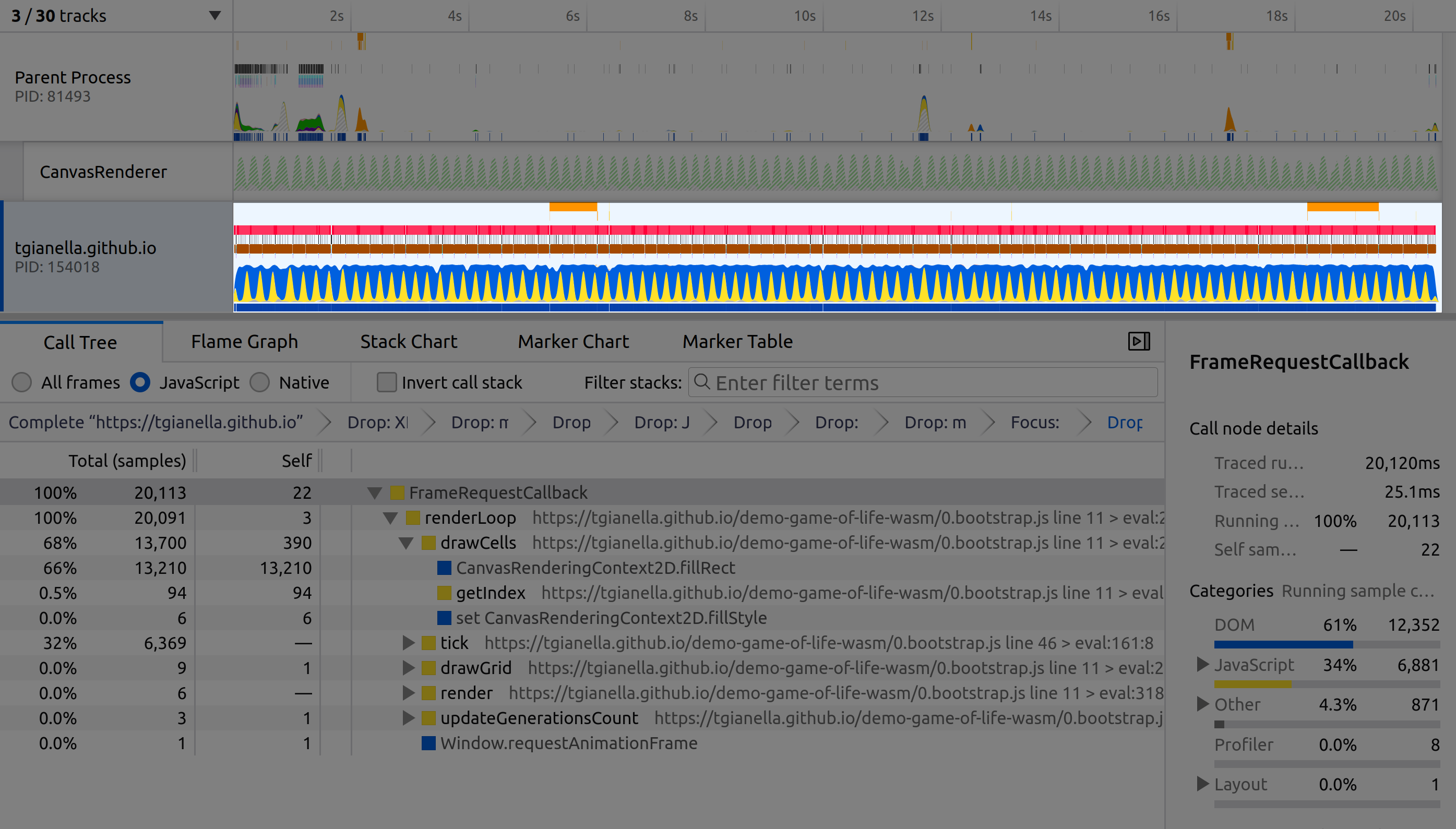Screen dimensions: 1456x829
Task: Switch to the Flame Graph tab
Action: coord(244,342)
